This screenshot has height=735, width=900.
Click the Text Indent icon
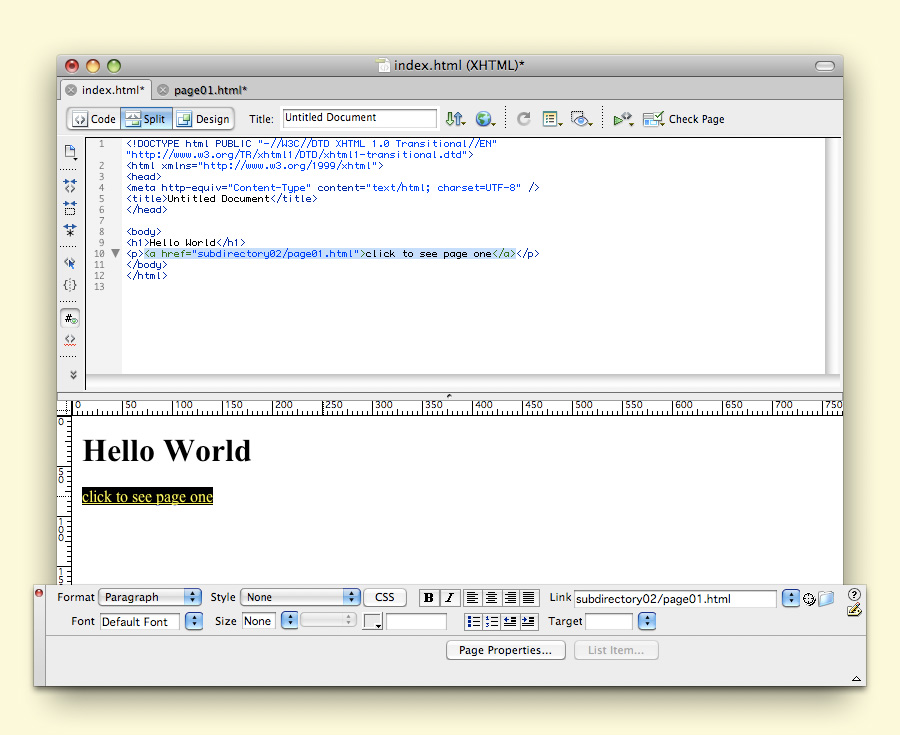[528, 621]
